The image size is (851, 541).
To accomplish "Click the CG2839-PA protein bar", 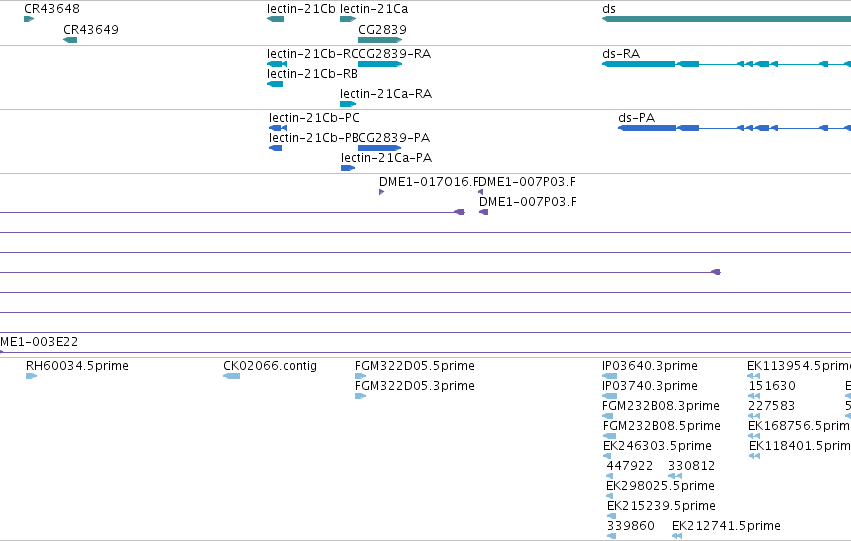I will click(x=379, y=148).
